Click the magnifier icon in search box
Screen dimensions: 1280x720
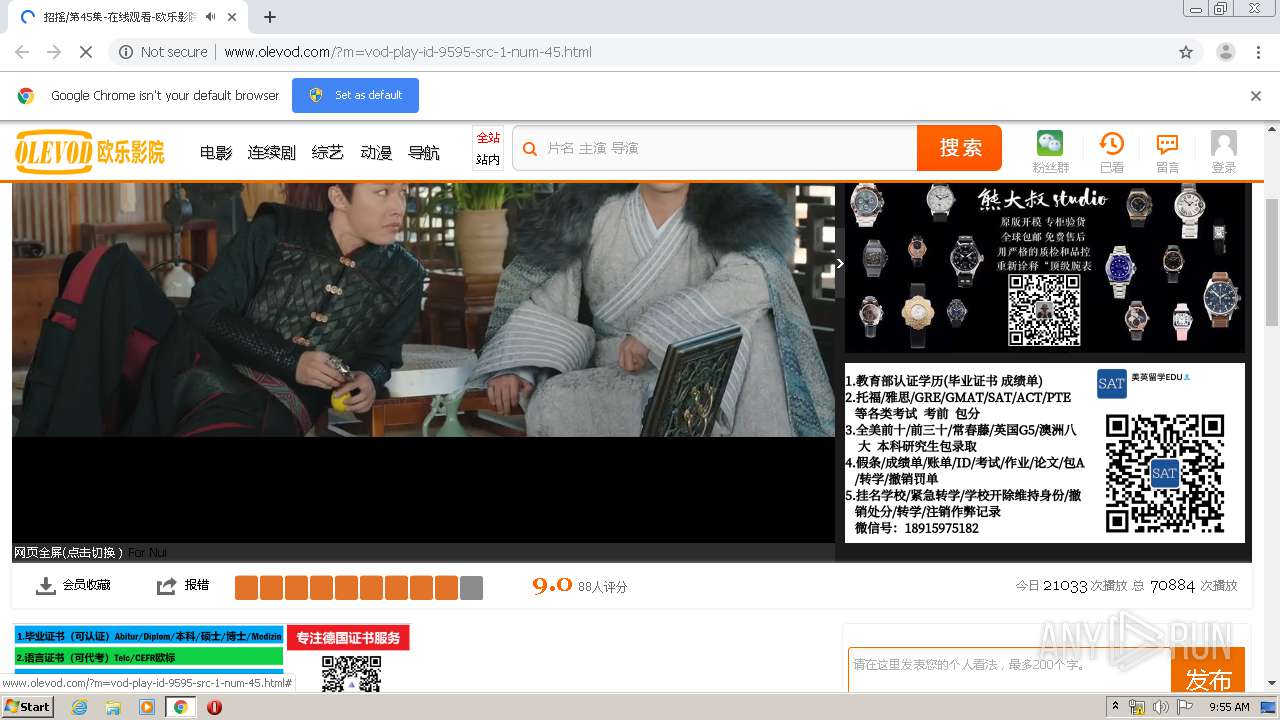point(530,148)
